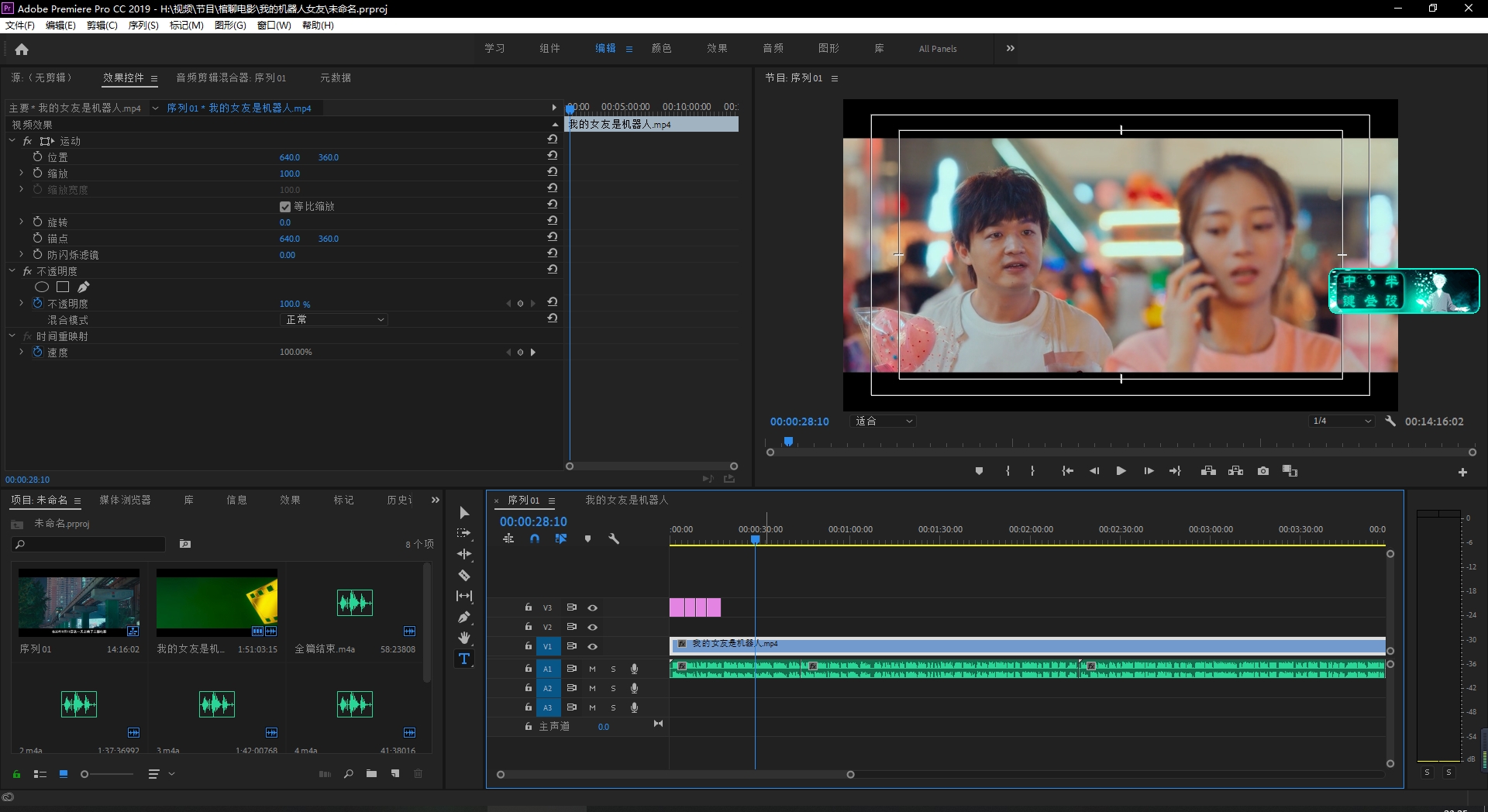The height and width of the screenshot is (812, 1488).
Task: Open the Window menu
Action: [274, 25]
